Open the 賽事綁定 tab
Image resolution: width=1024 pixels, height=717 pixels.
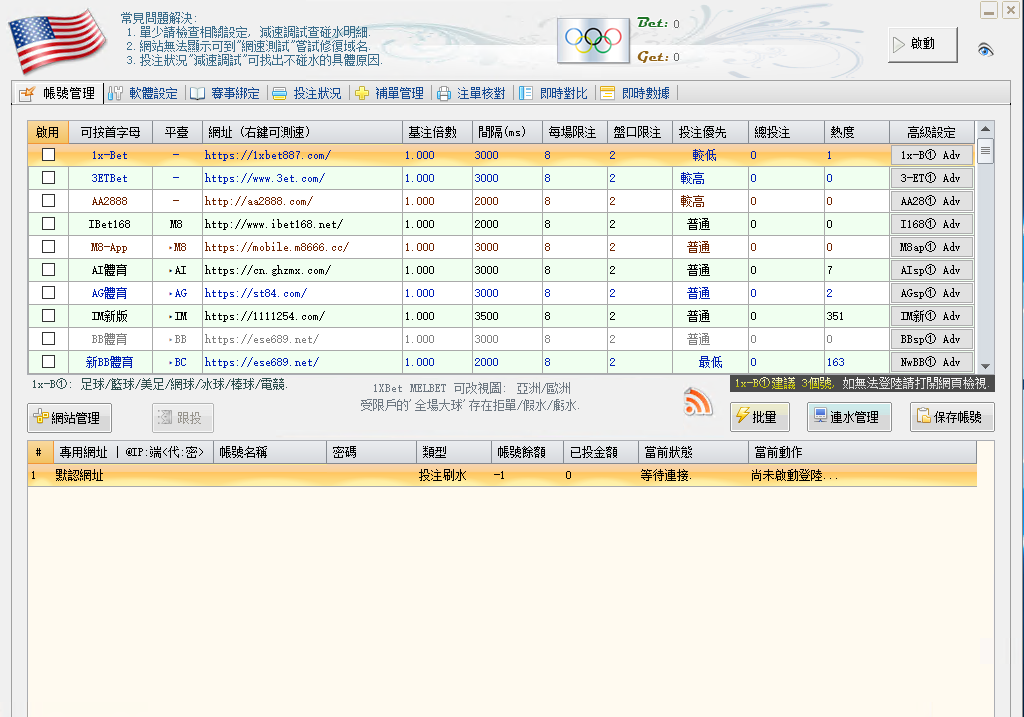coord(225,93)
